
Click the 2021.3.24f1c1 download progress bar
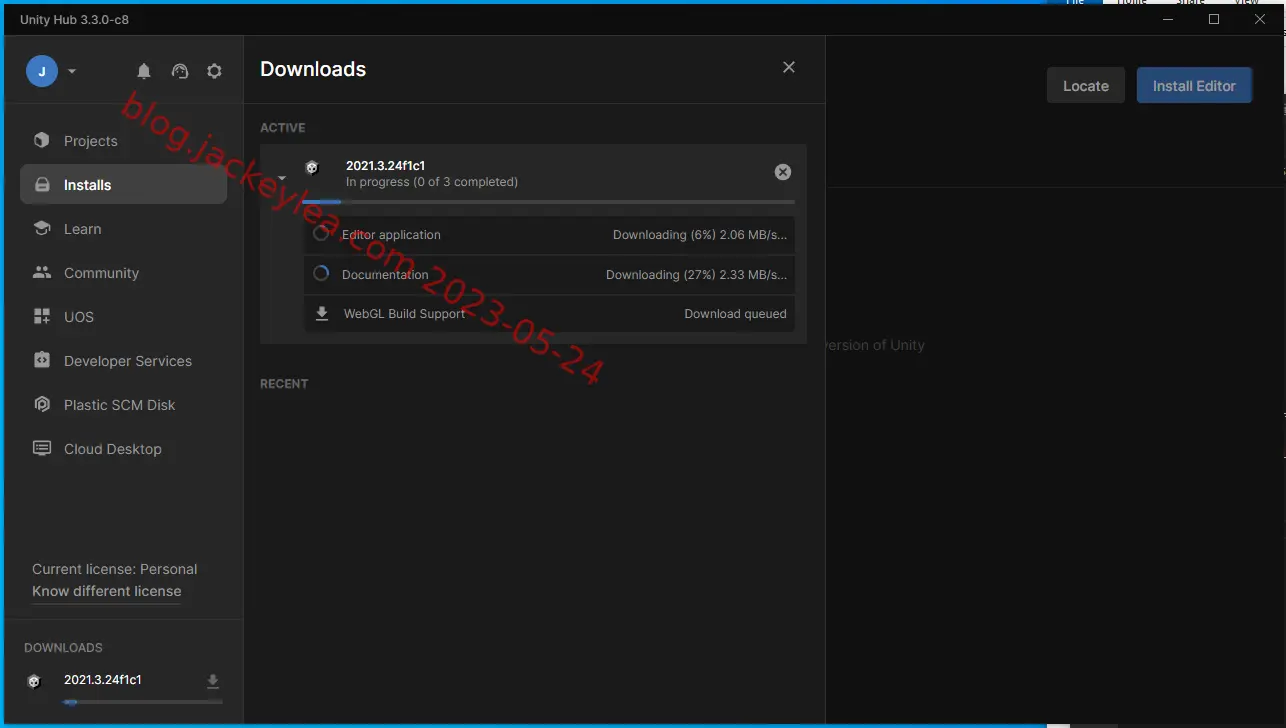tap(548, 202)
